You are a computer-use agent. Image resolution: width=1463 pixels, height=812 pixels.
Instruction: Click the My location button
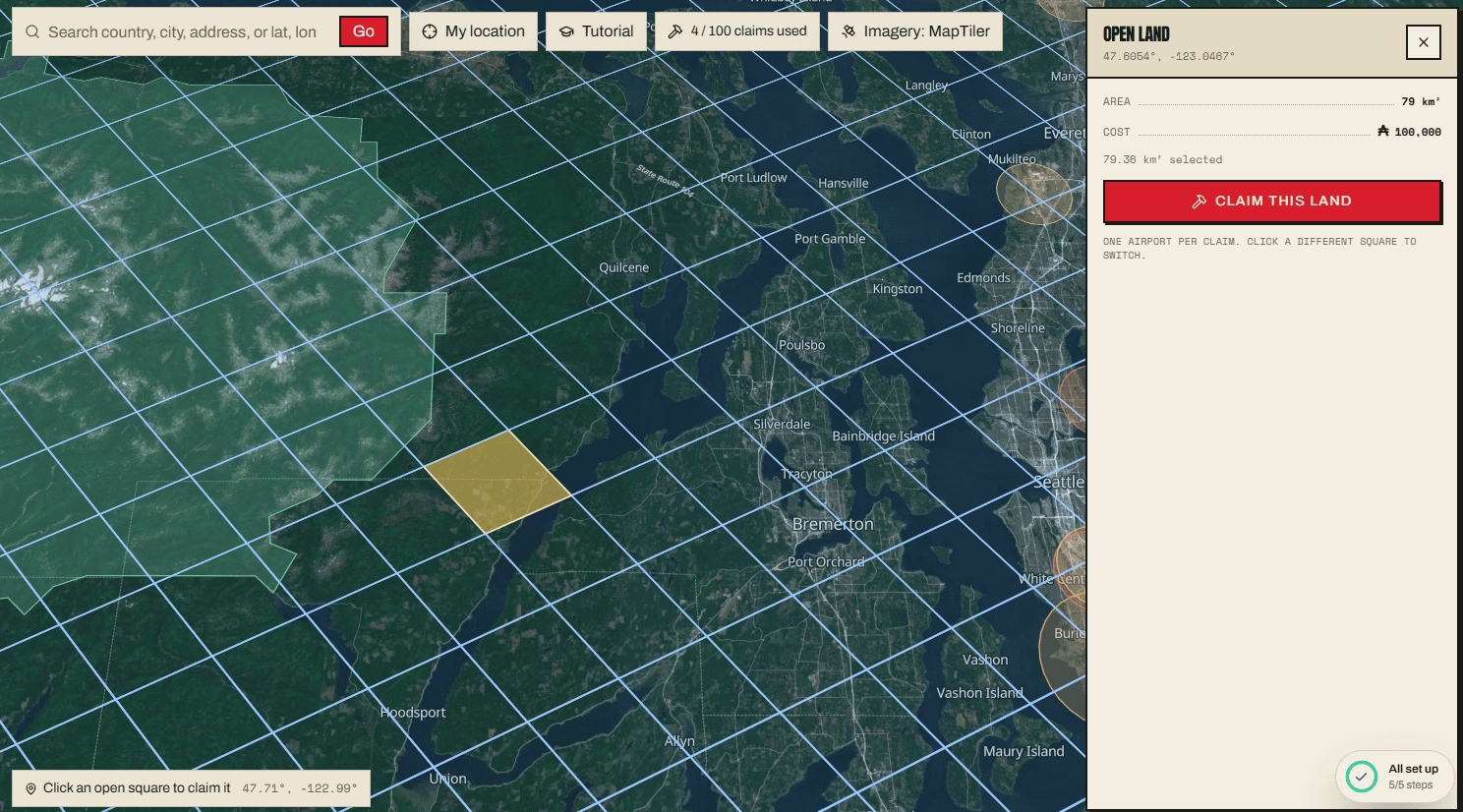473,31
